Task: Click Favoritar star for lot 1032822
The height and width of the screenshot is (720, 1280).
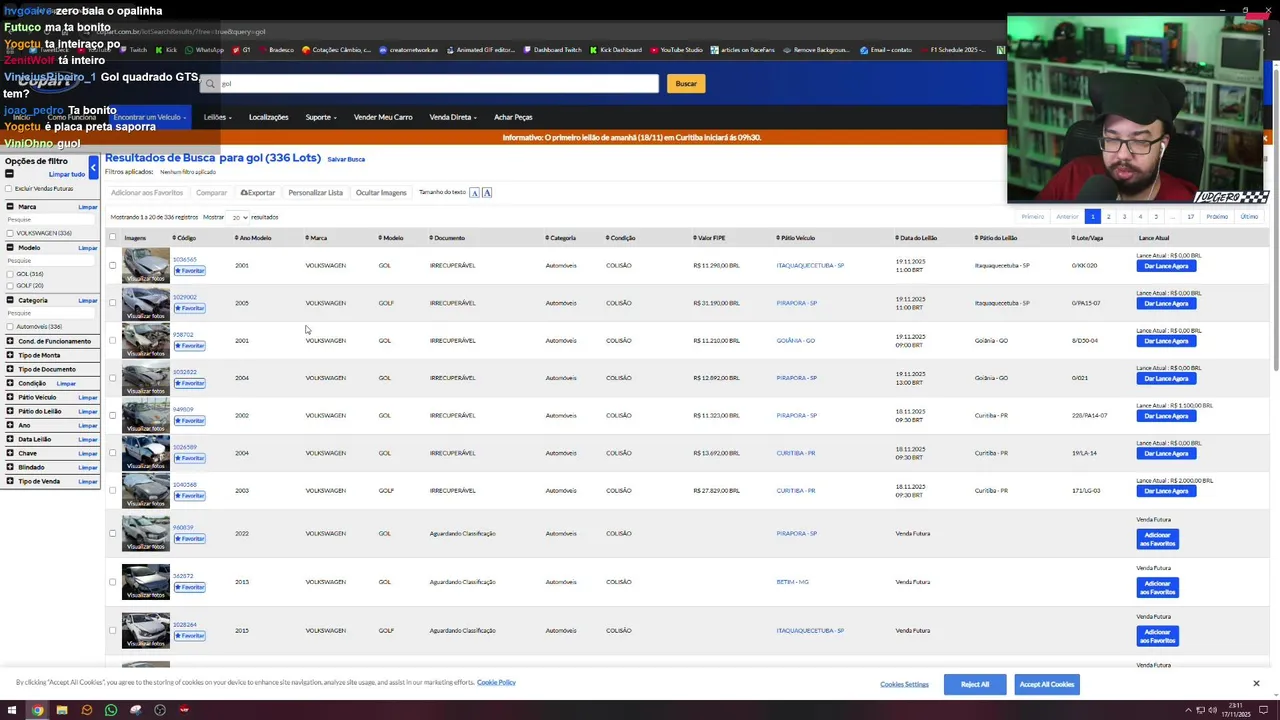Action: coord(190,383)
